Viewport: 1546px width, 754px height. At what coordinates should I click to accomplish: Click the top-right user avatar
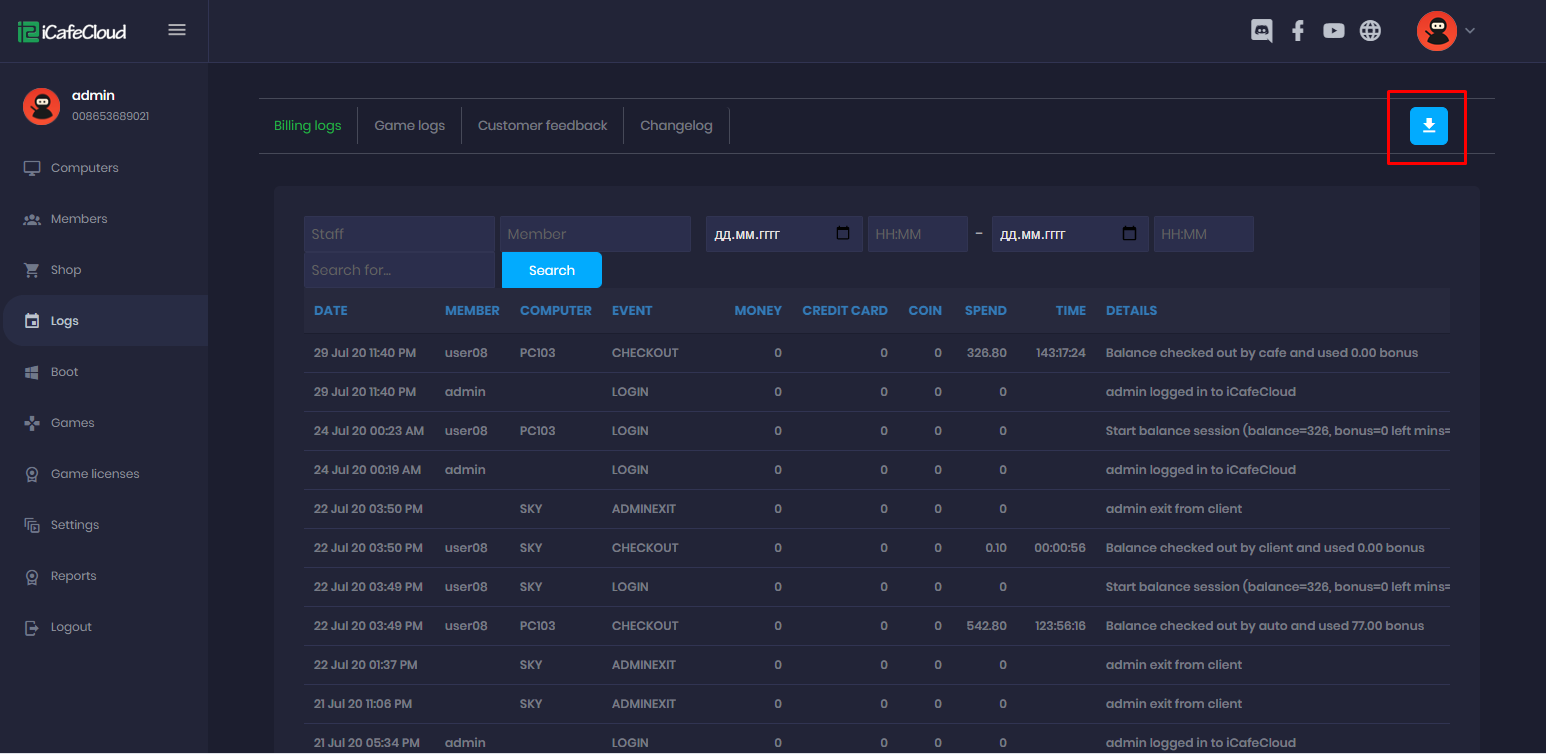[x=1437, y=31]
